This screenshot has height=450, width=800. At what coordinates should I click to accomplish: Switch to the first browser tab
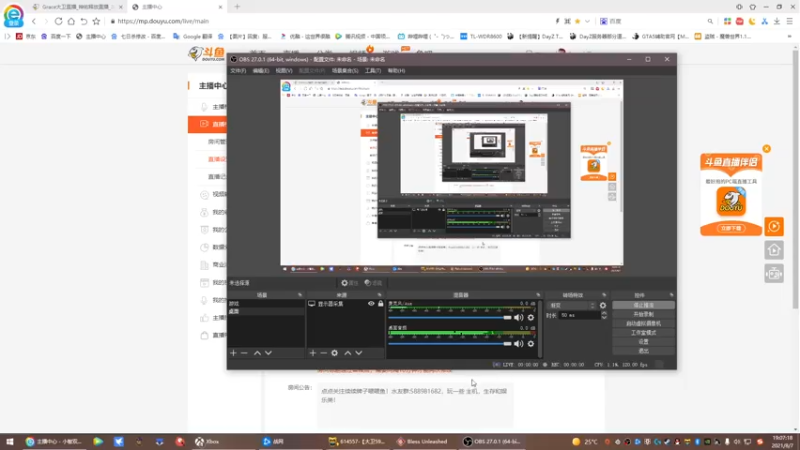tap(77, 7)
